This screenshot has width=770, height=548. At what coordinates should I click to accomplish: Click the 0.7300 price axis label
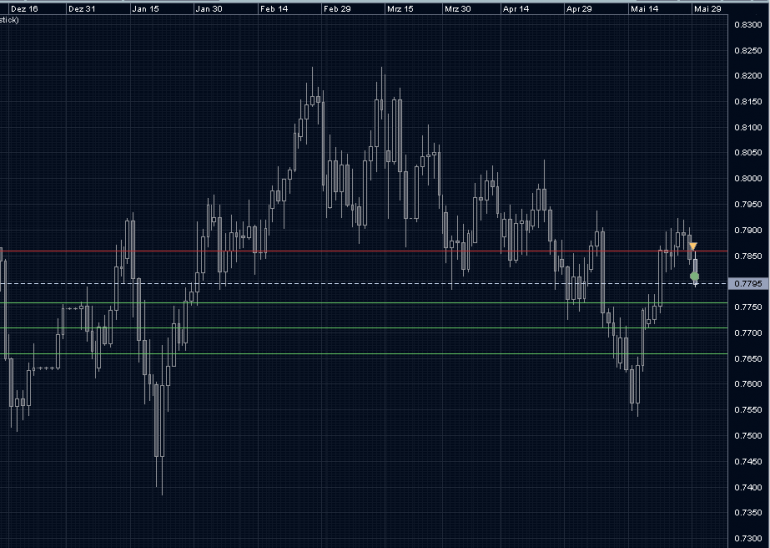point(748,539)
